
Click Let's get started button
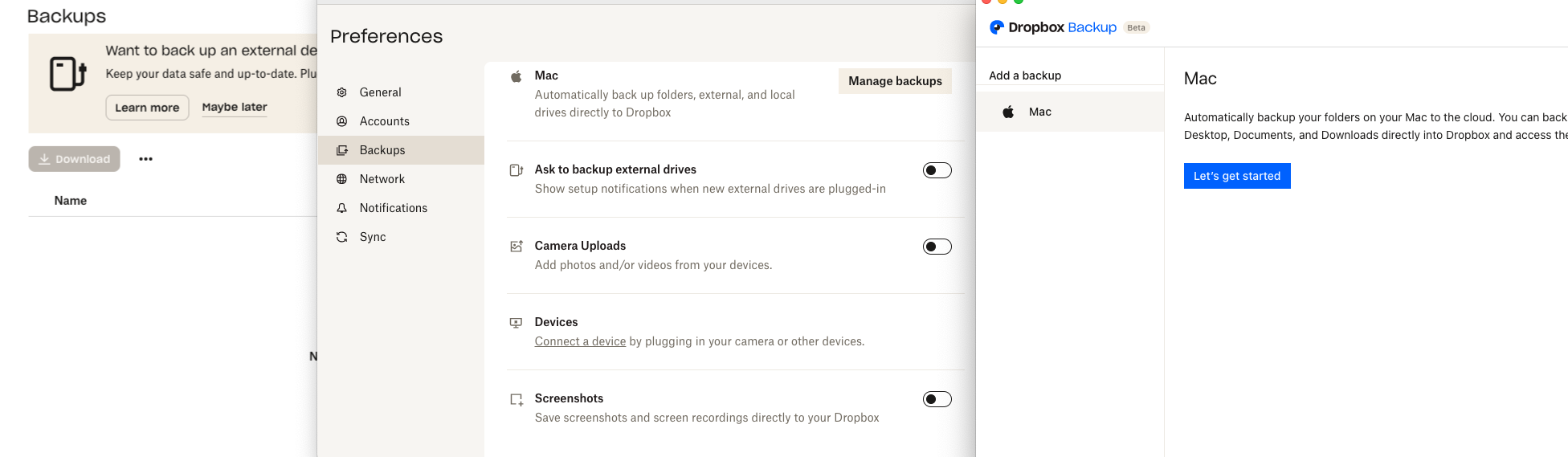[1236, 176]
